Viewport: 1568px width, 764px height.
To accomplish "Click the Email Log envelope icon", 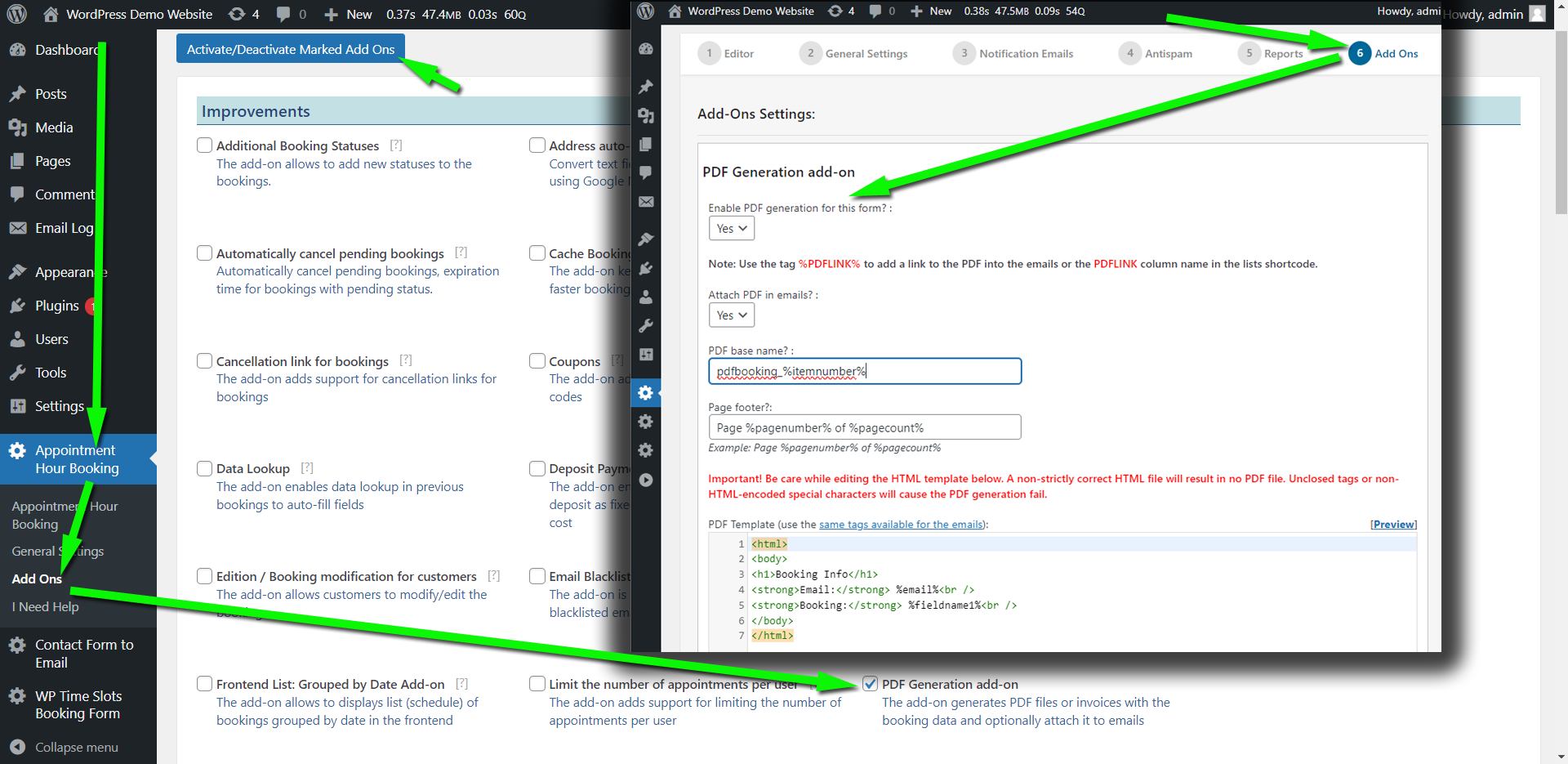I will pyautogui.click(x=18, y=228).
